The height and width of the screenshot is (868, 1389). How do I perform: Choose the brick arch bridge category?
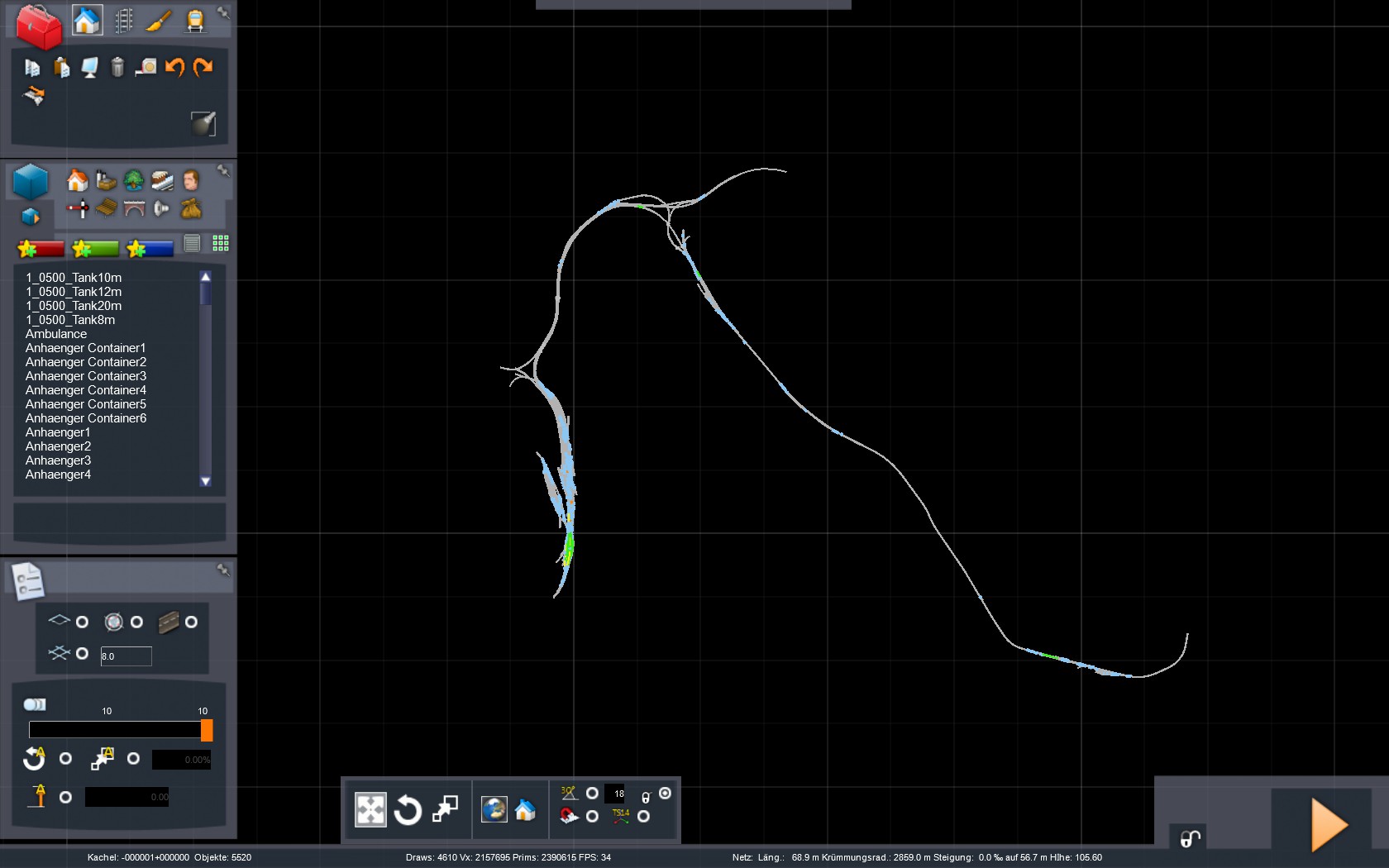[134, 208]
